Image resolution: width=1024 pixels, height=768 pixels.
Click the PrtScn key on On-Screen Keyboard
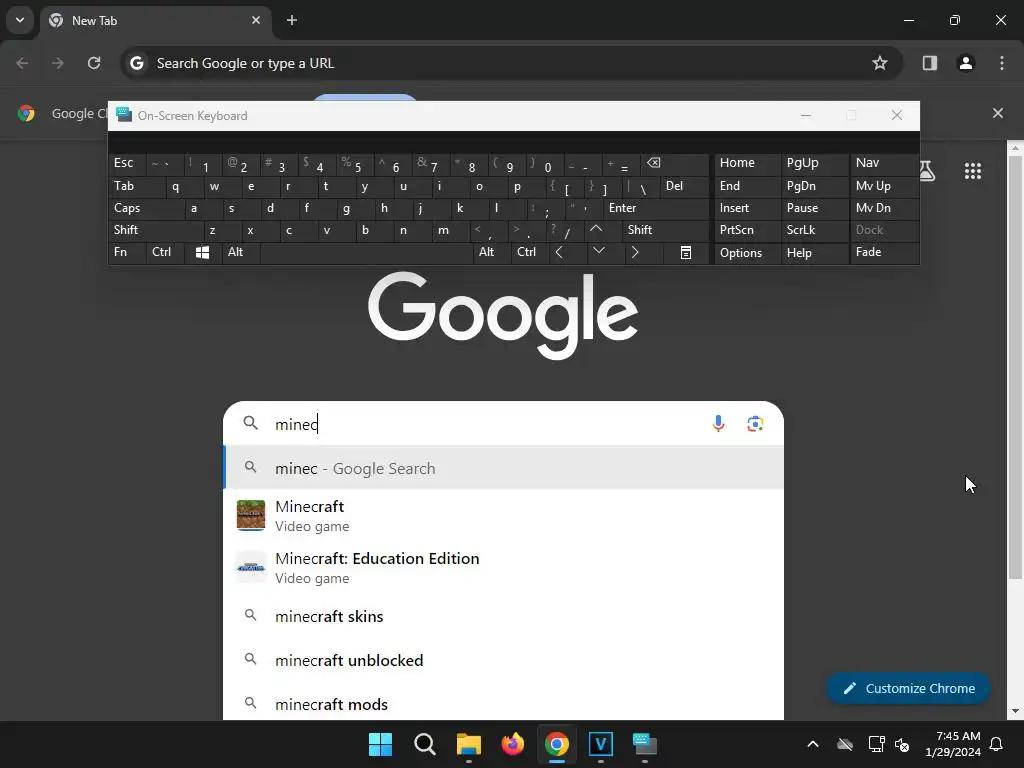point(748,230)
